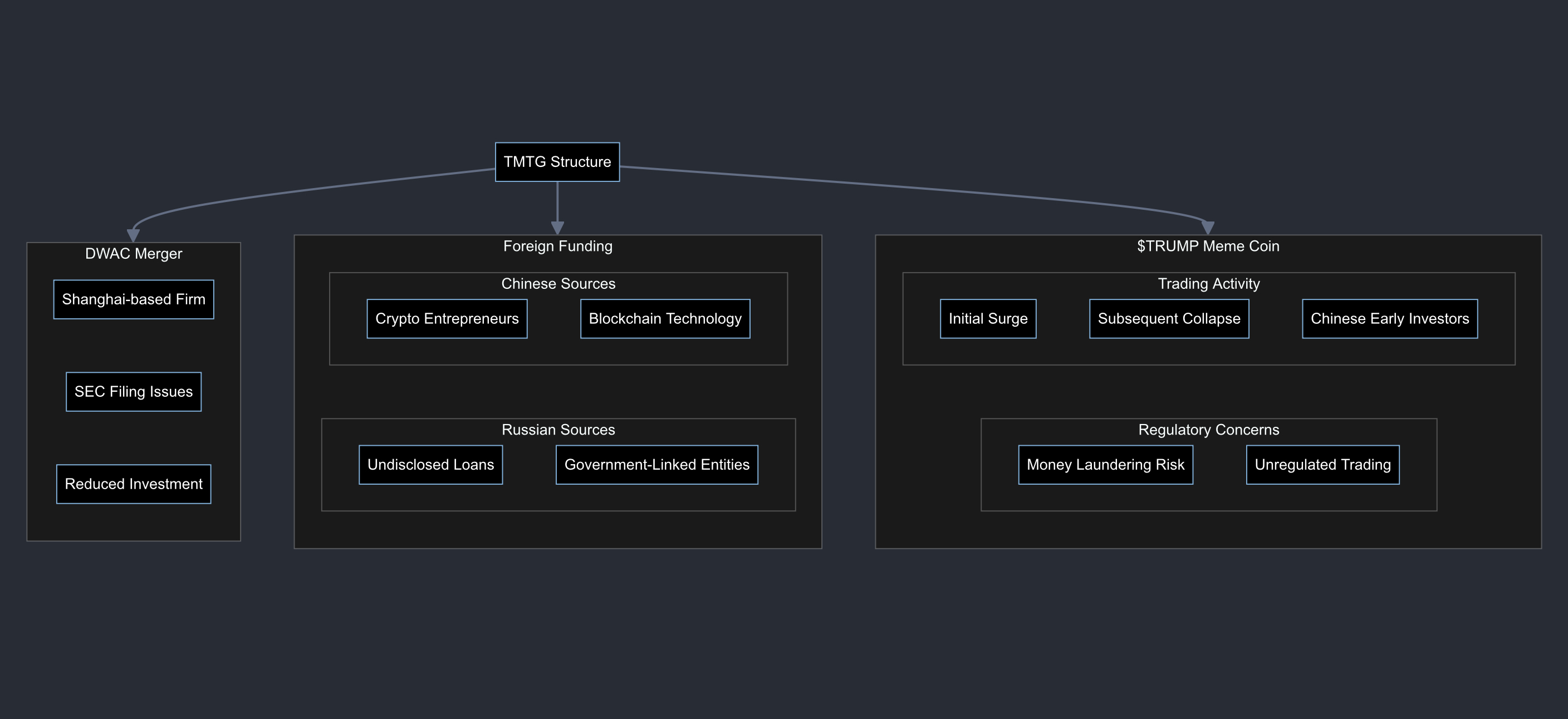
Task: Select the TMTG Structure root node
Action: (557, 162)
